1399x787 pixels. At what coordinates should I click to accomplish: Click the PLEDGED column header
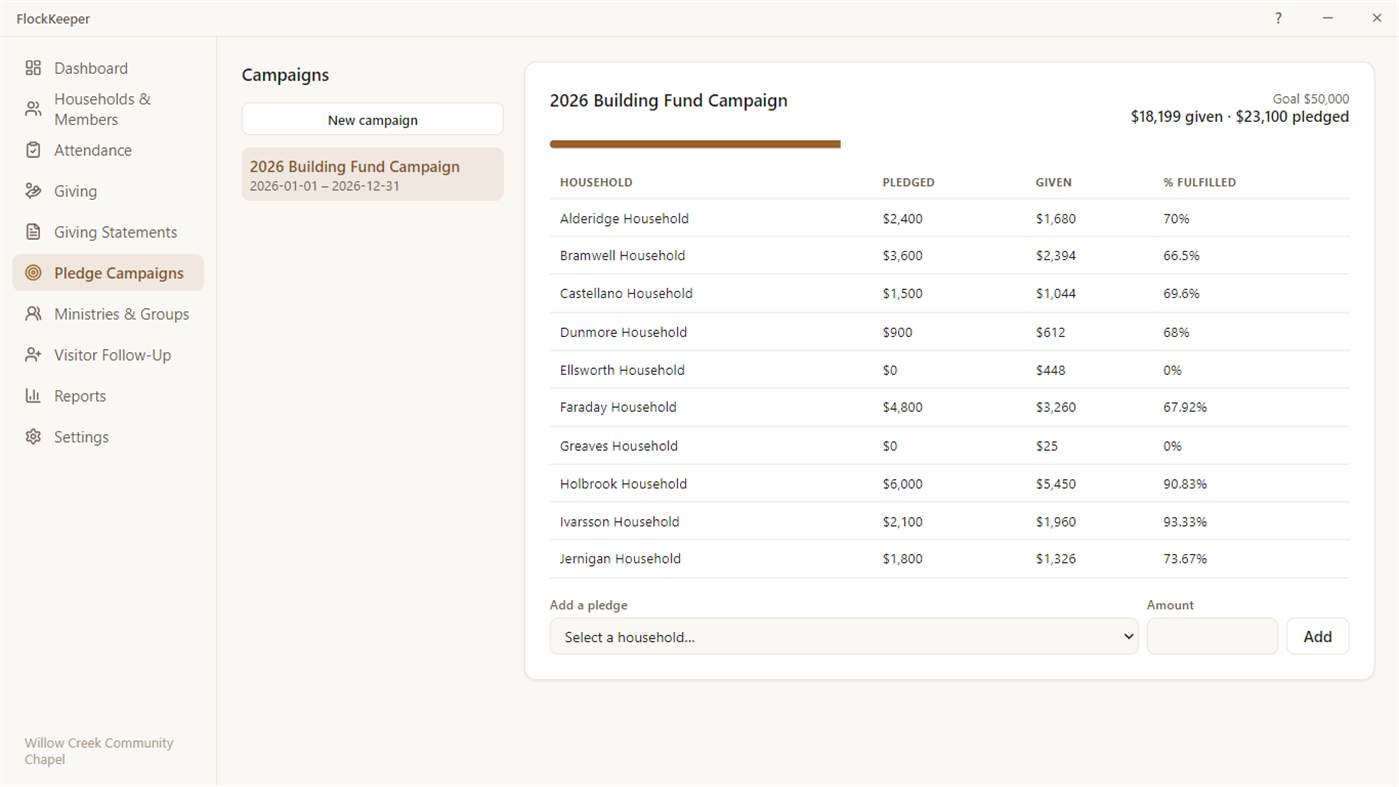tap(908, 183)
